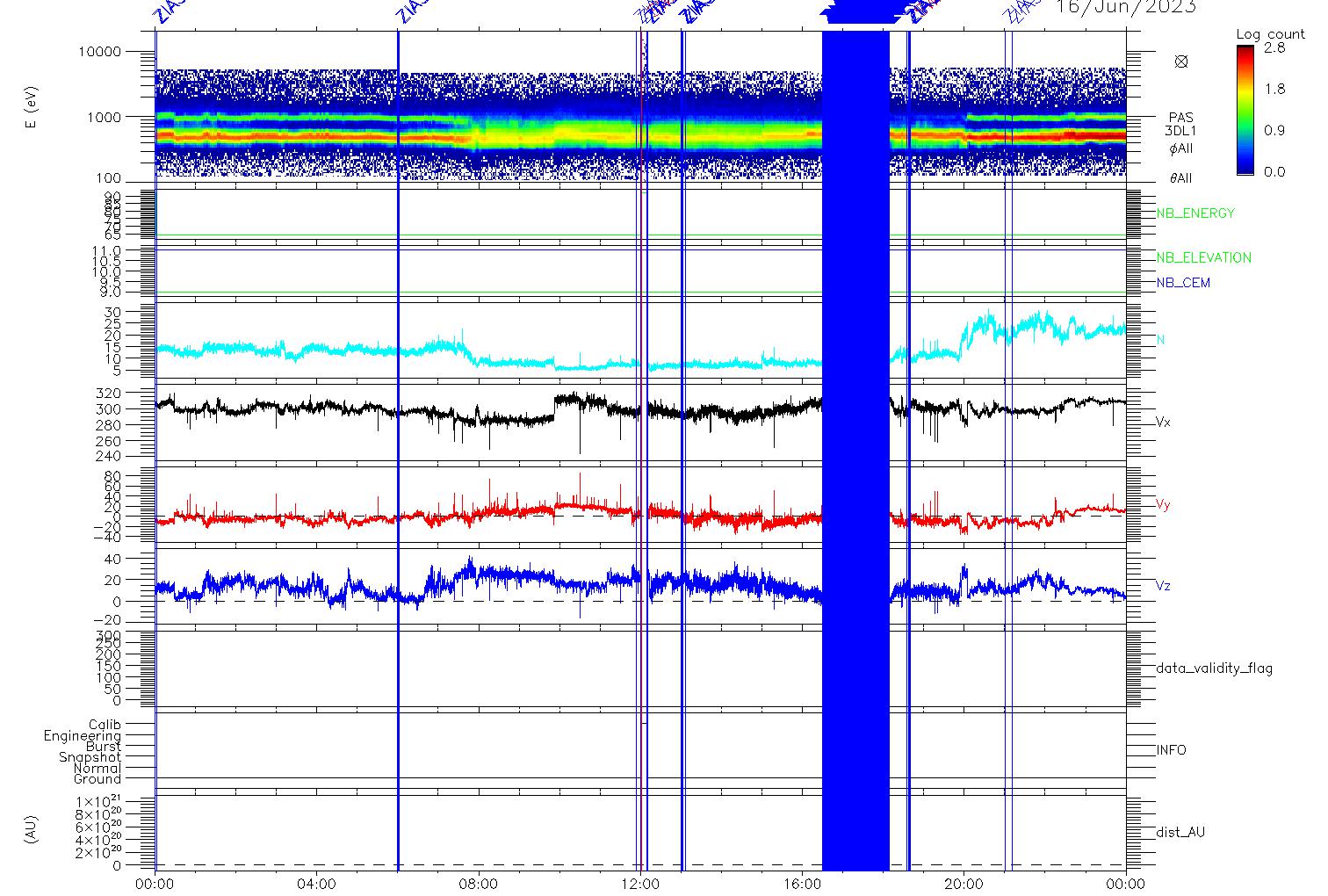Click the data_validity_flag label
The height and width of the screenshot is (896, 1328).
pos(1215,668)
